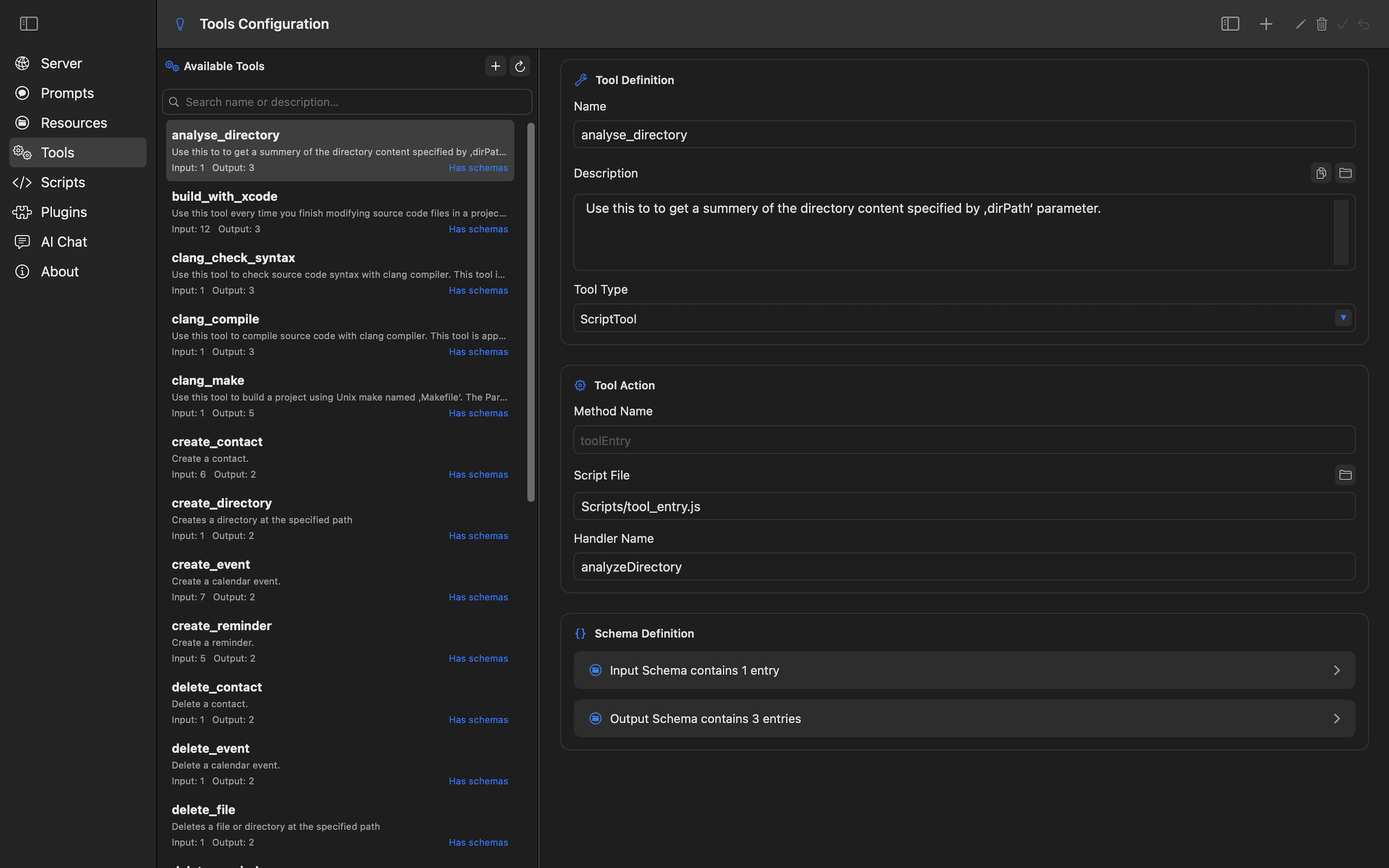
Task: Click Output Schema blue list icon
Action: tap(595, 718)
